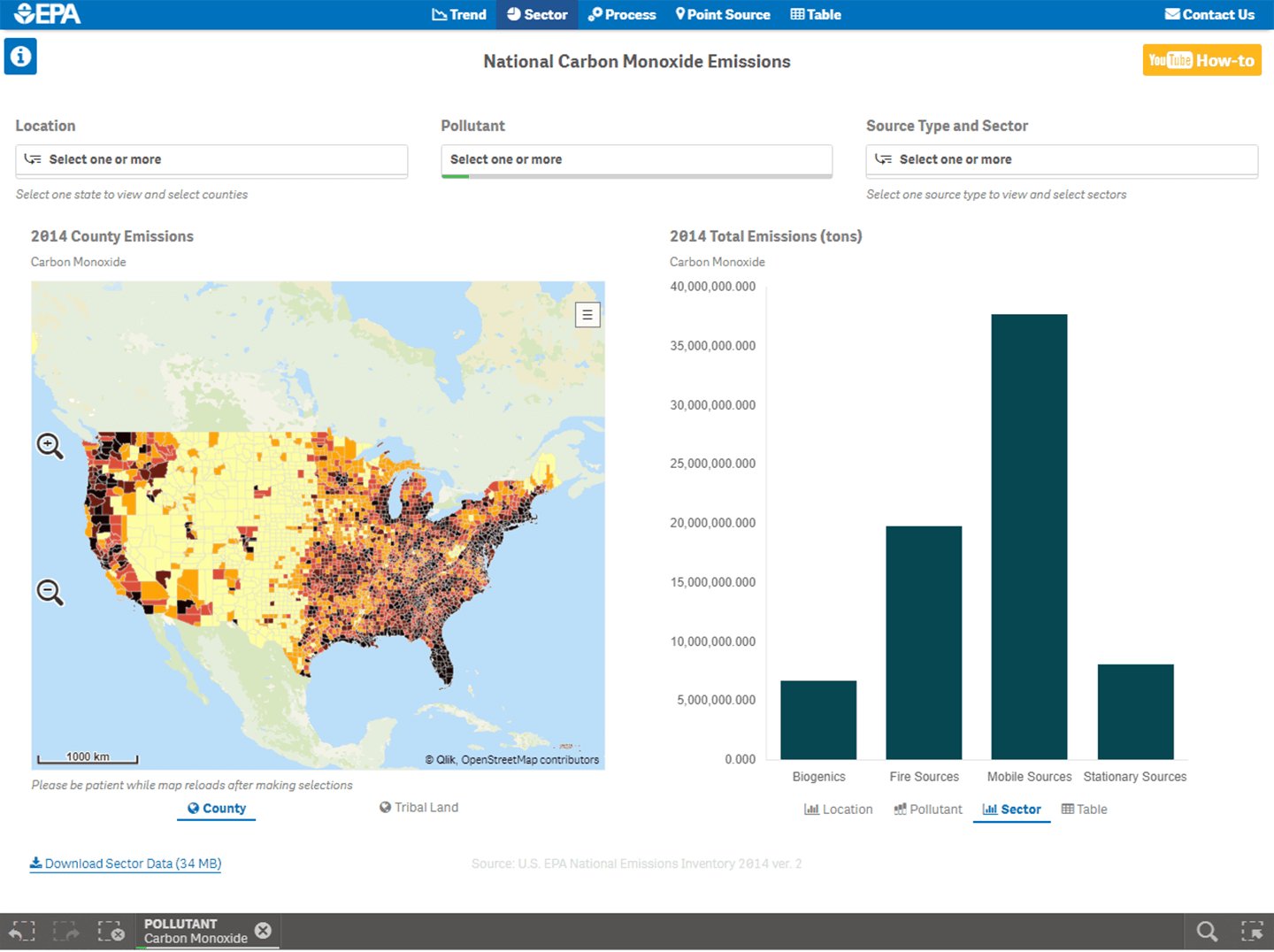Click the Biogenics axis label
The width and height of the screenshot is (1274, 952).
(818, 776)
